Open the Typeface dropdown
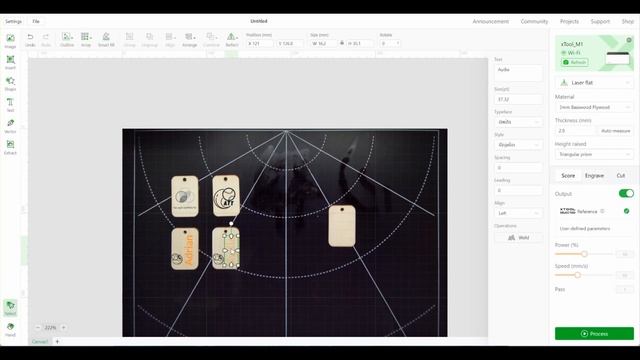 pos(518,122)
